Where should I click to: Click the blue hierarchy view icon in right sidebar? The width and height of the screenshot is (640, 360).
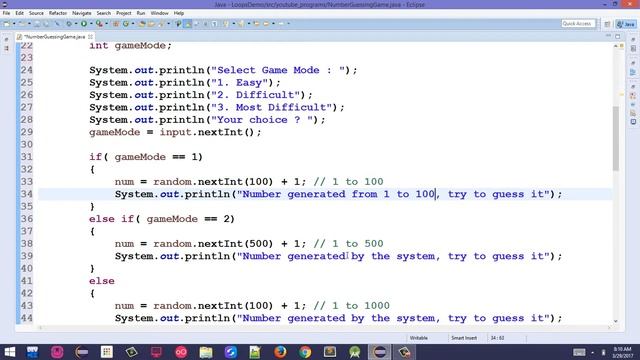[x=633, y=72]
